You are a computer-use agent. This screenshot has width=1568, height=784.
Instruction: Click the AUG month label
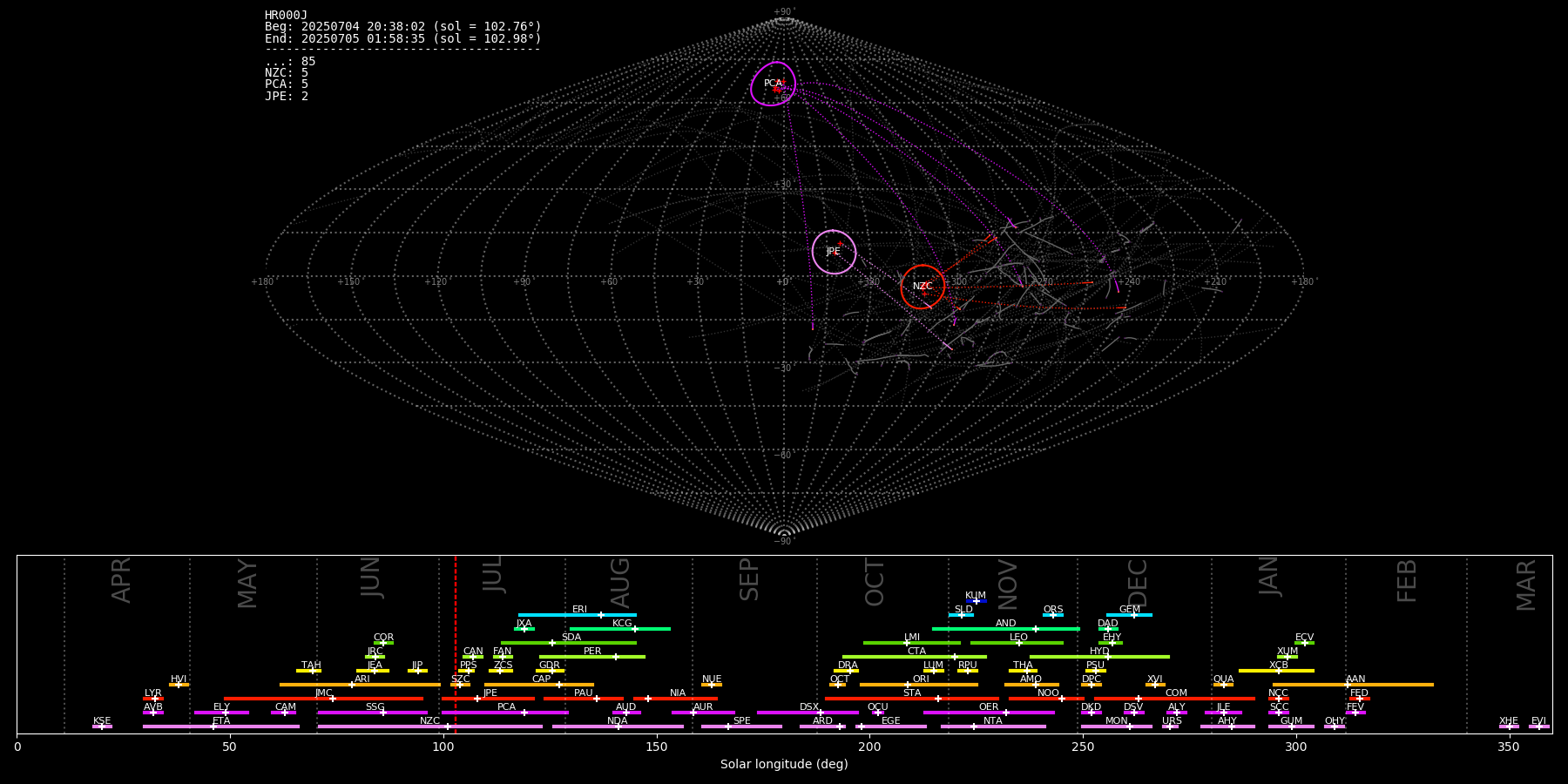(x=620, y=583)
